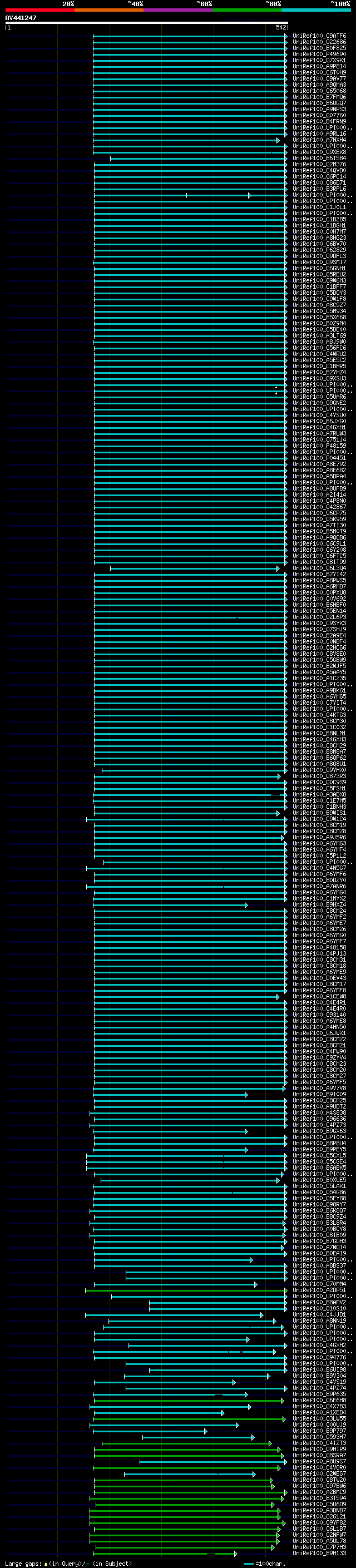Select hit label UniRef100_C9W1C4
356x1568 pixels.
[319, 819]
